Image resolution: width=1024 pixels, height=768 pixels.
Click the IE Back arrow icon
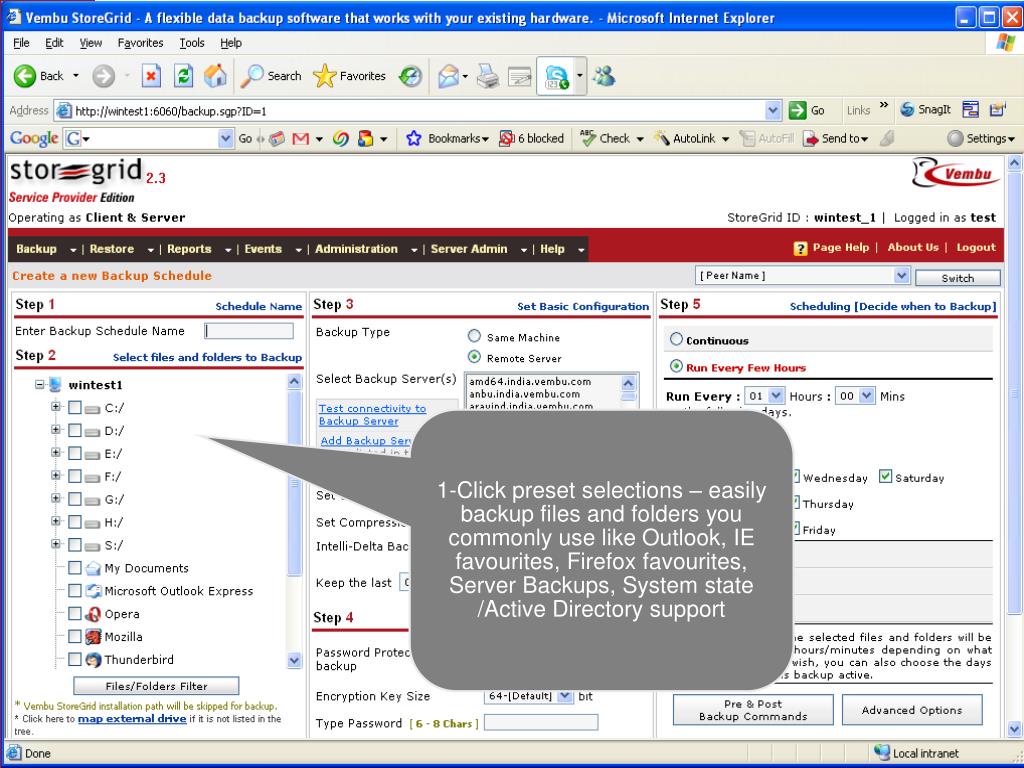pos(25,76)
